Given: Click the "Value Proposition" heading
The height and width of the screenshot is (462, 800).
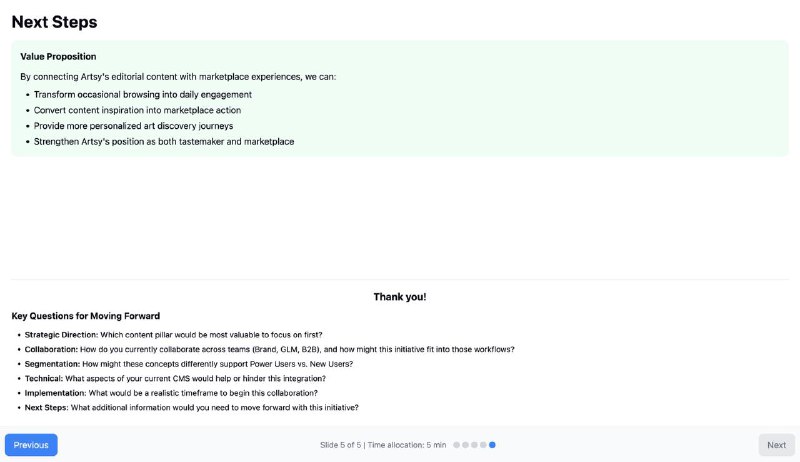Looking at the screenshot, I should tap(58, 57).
